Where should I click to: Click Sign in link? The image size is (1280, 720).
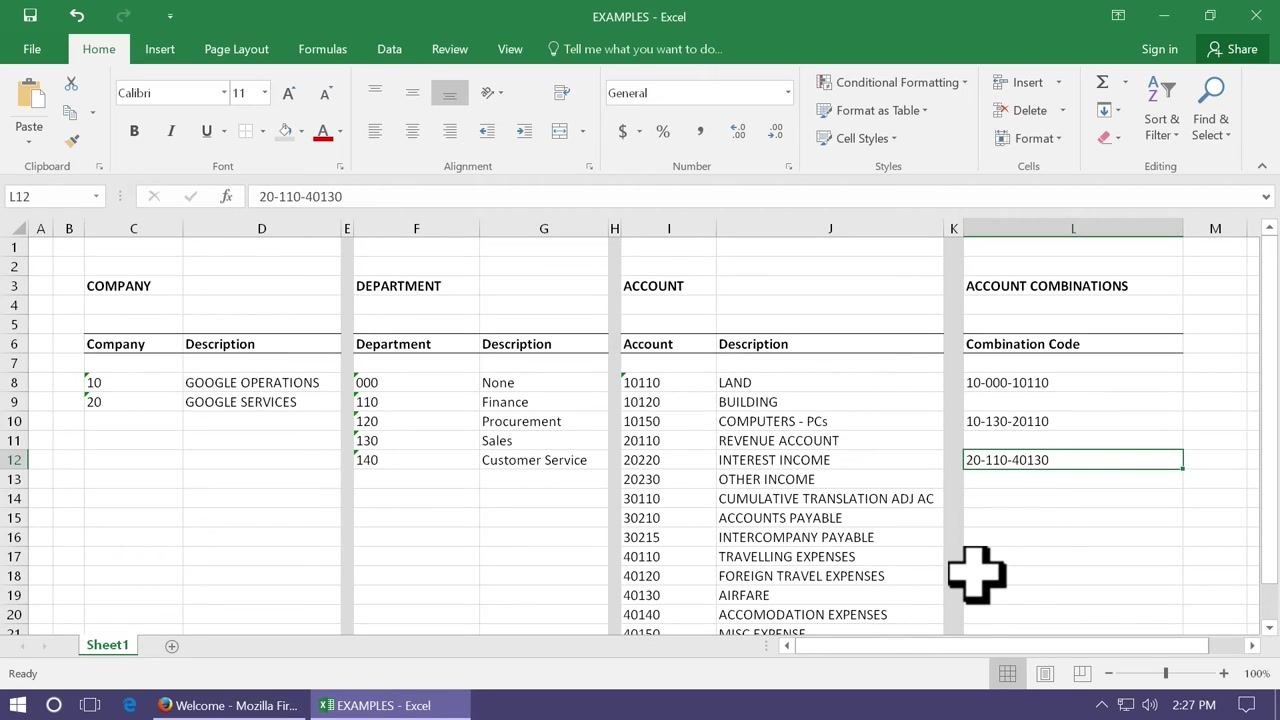pos(1159,49)
